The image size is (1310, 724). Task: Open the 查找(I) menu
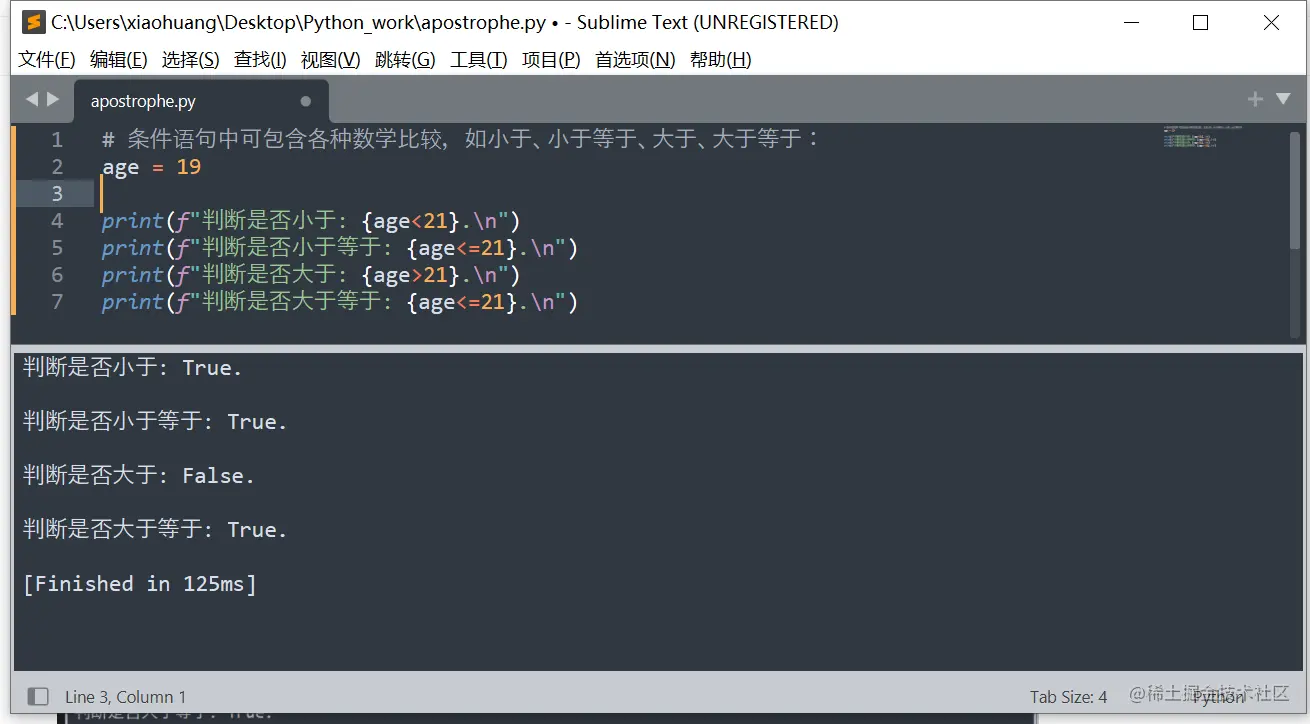pyautogui.click(x=260, y=60)
